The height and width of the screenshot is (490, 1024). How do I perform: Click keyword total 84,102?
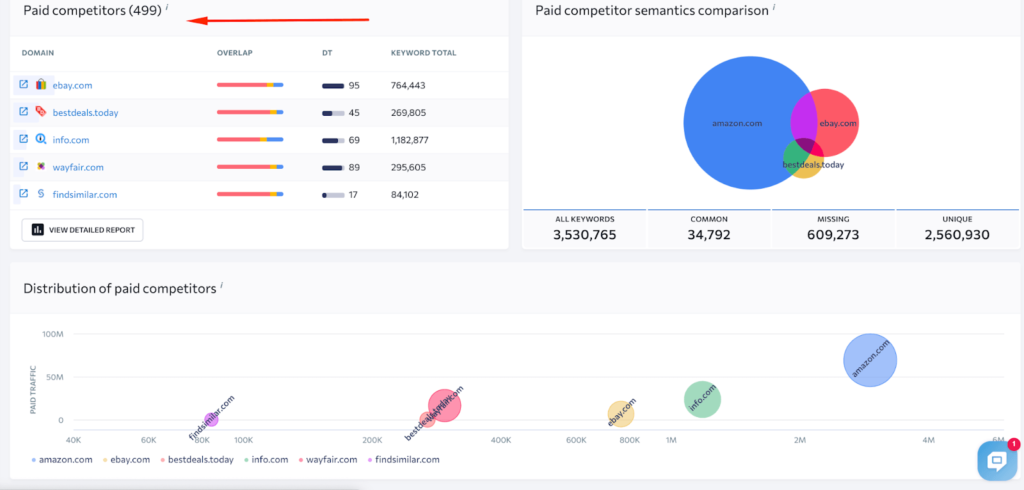point(405,195)
